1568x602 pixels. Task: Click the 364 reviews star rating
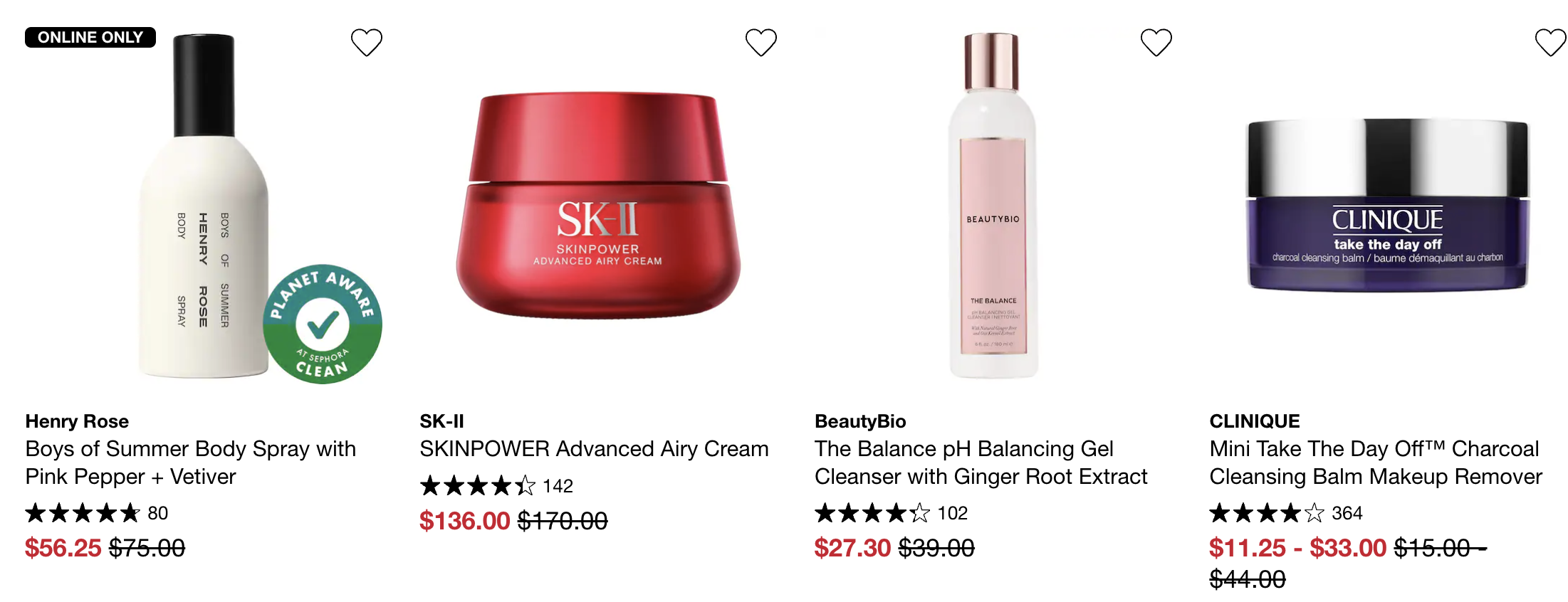click(x=1286, y=513)
